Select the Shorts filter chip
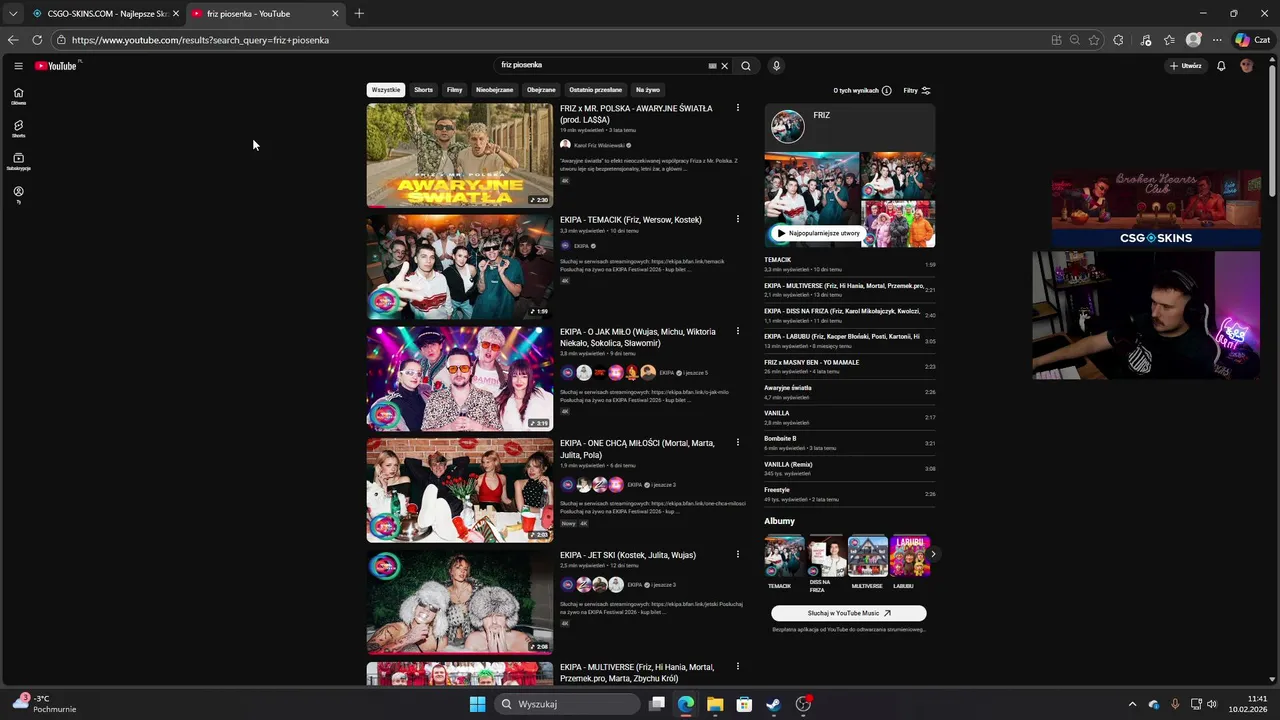The height and width of the screenshot is (720, 1280). tap(424, 90)
